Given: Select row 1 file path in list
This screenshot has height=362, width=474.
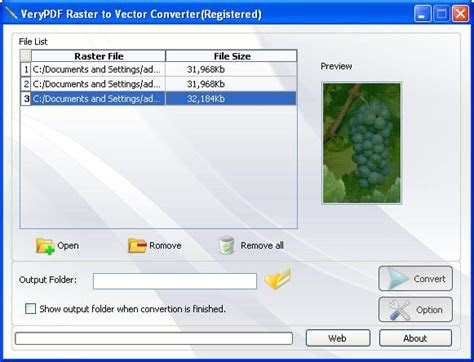Looking at the screenshot, I should pos(98,69).
